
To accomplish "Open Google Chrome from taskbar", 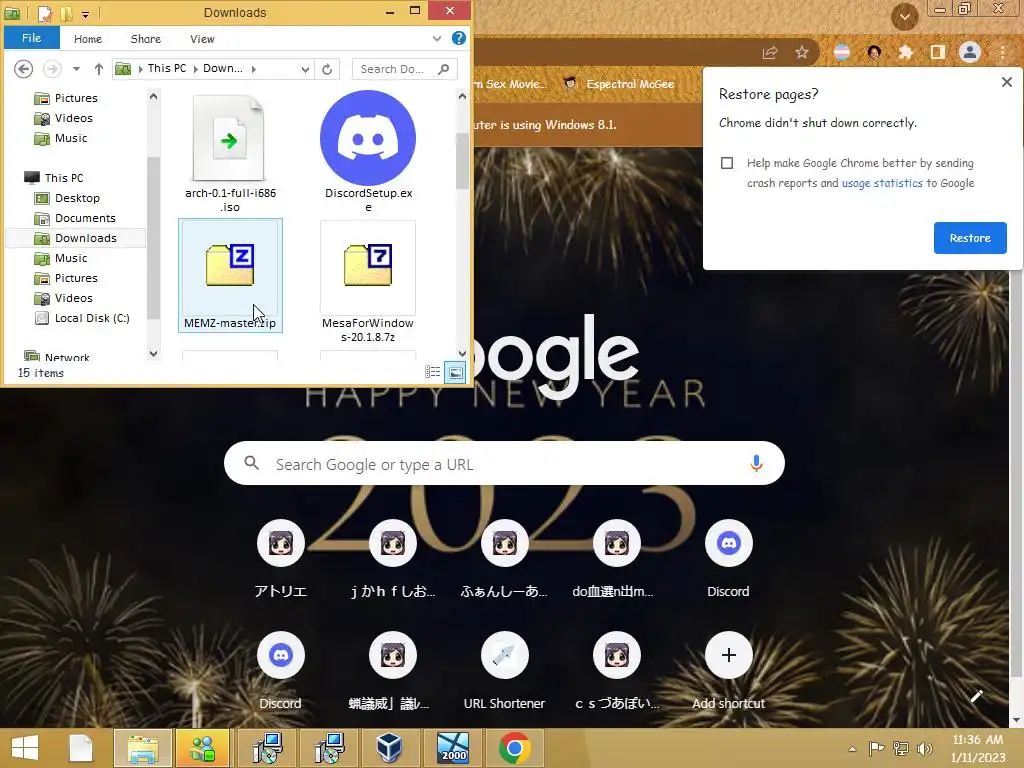I will pyautogui.click(x=515, y=748).
